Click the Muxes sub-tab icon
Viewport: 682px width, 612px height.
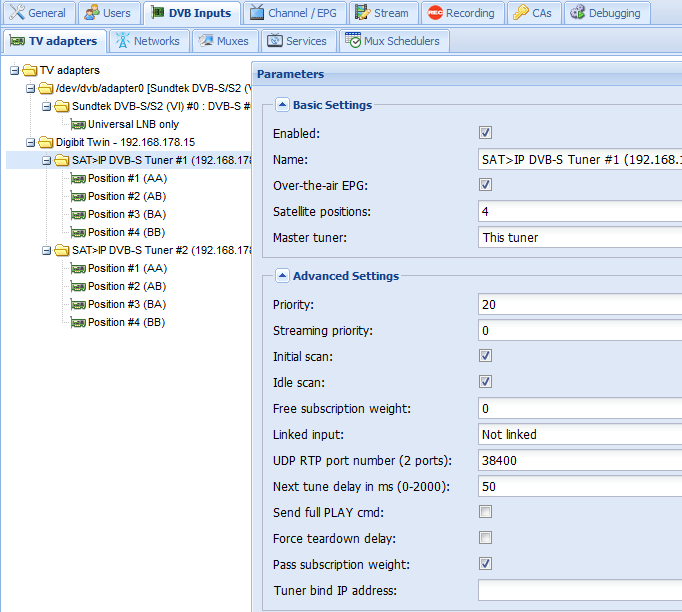pos(206,40)
